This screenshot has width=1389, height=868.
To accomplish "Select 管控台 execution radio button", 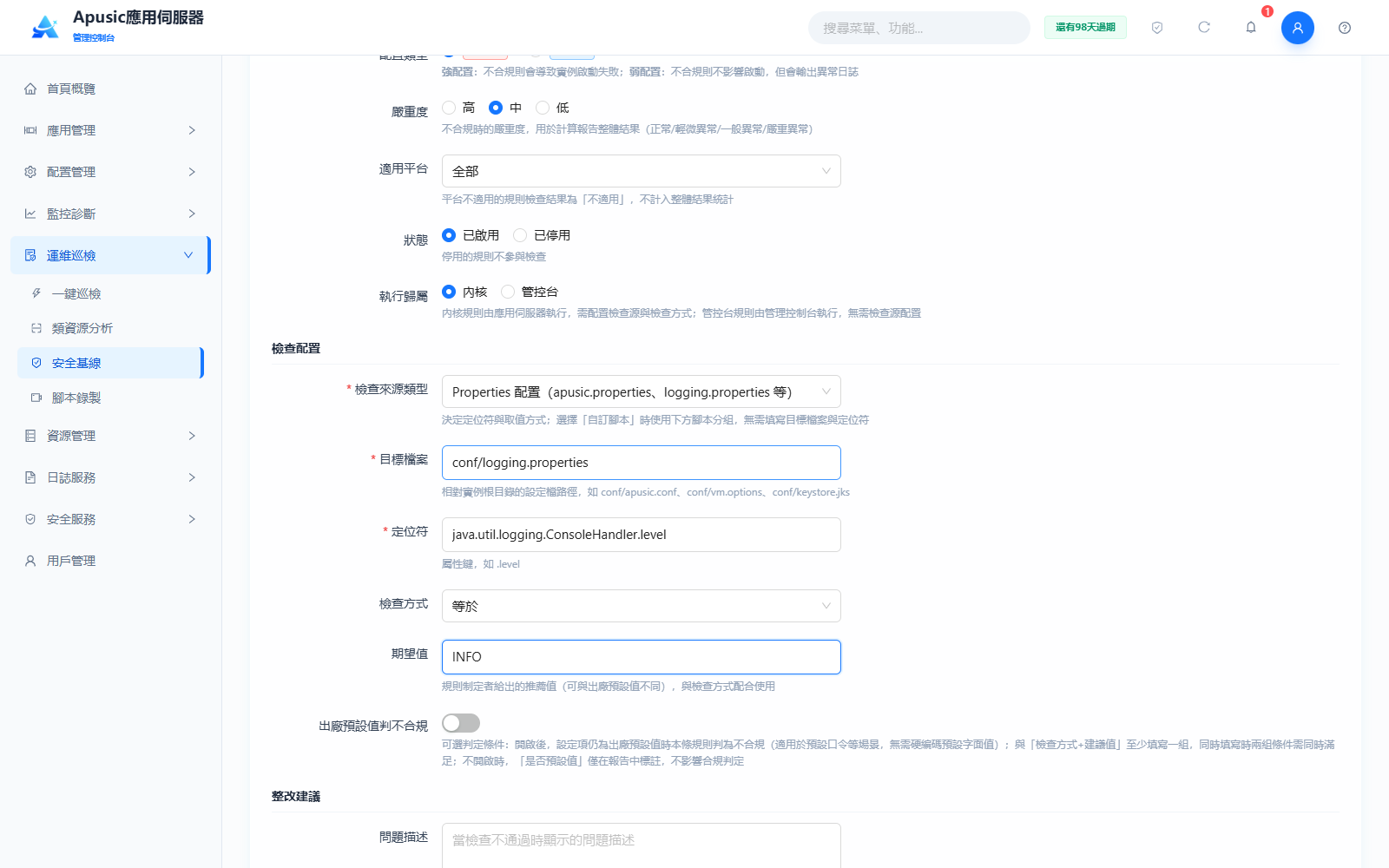I will click(508, 292).
